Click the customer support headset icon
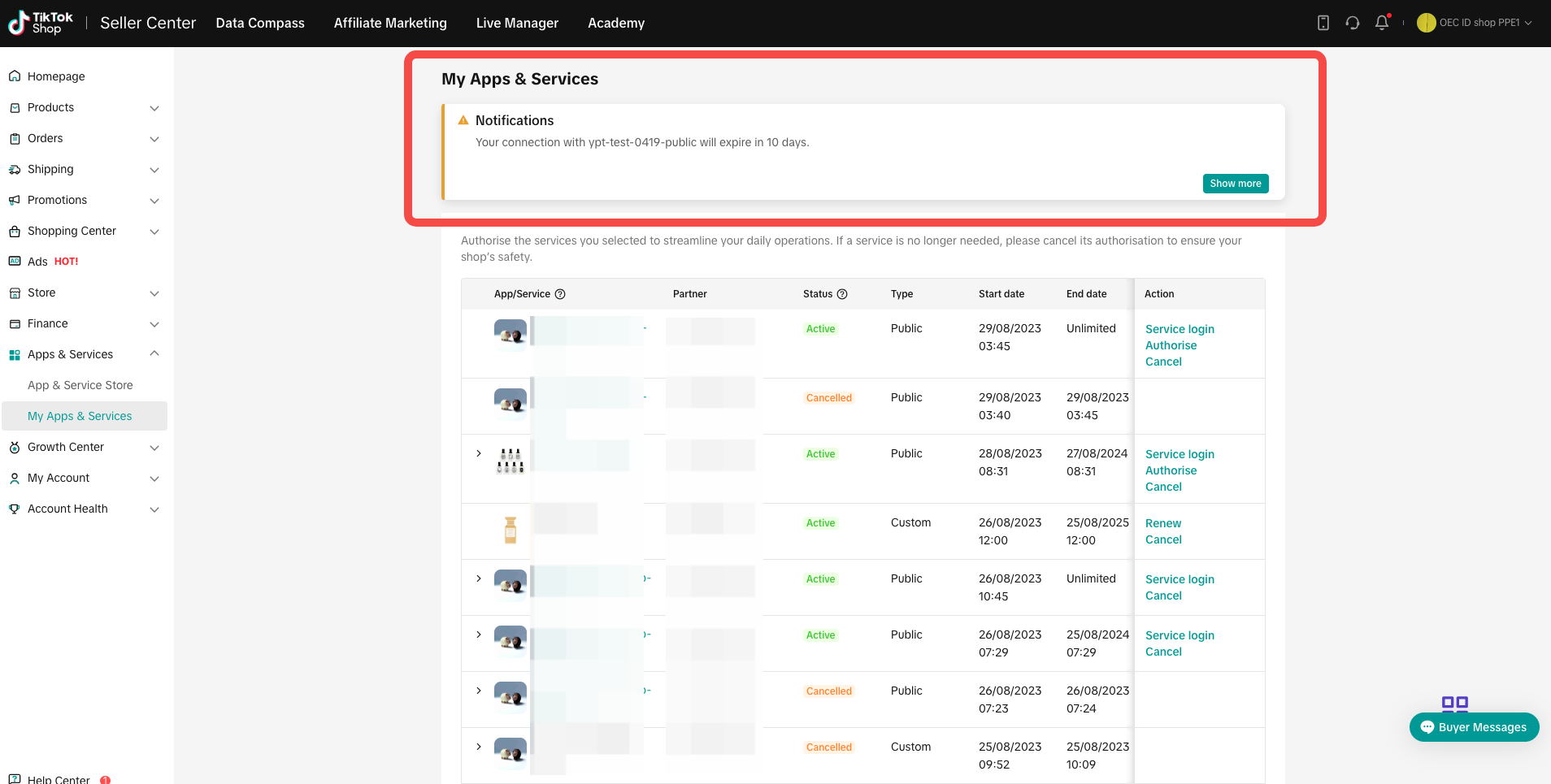This screenshot has width=1551, height=784. tap(1352, 23)
